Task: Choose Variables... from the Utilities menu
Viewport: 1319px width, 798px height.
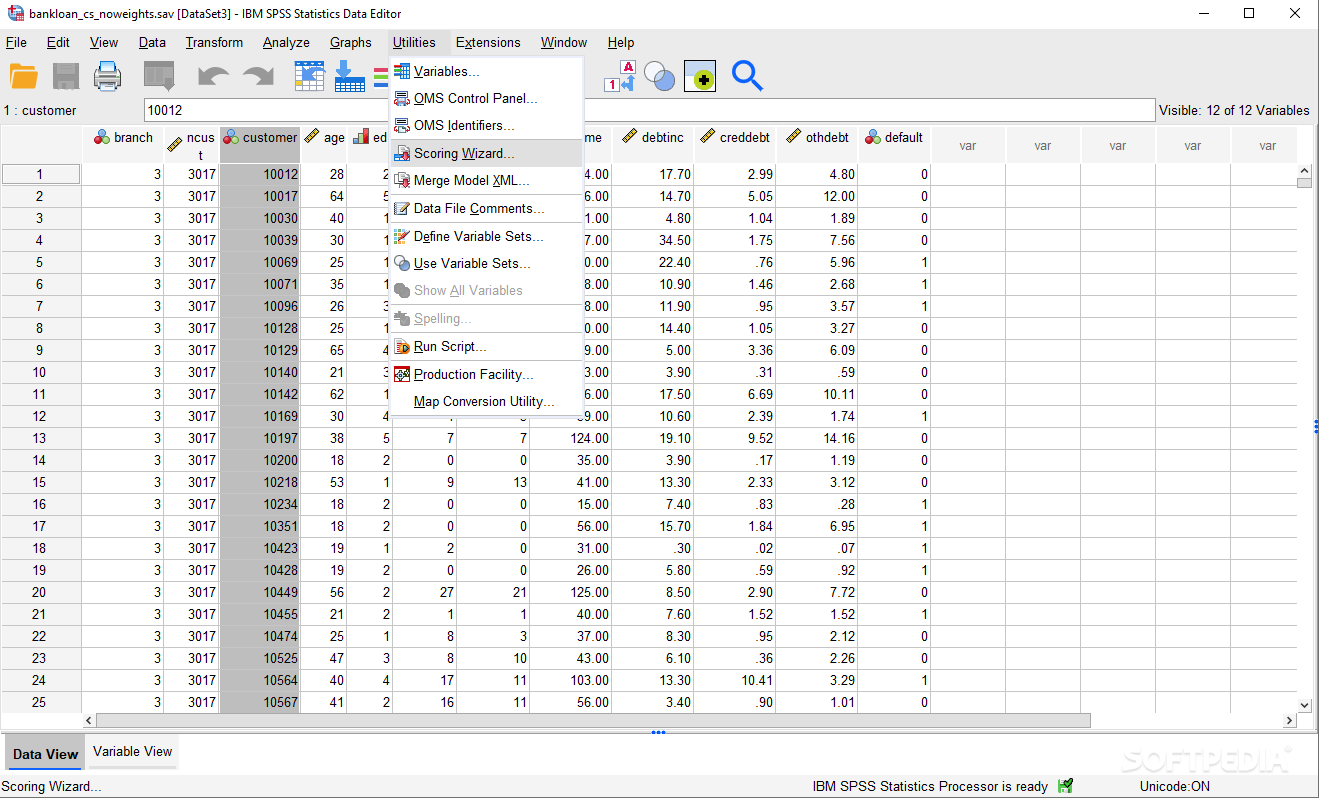Action: [x=486, y=71]
